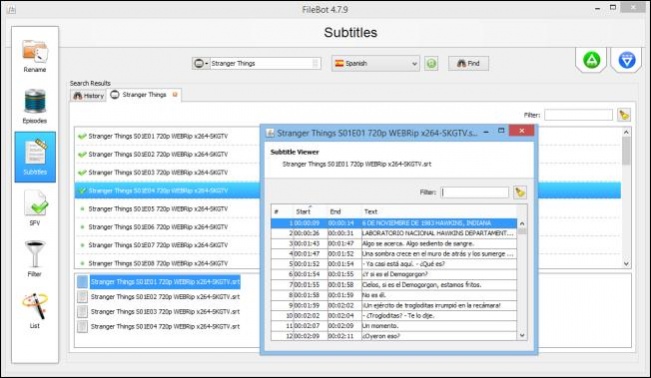Select Stranger Things S01E03 search result
Screen dimensions: 651x378
pyautogui.click(x=168, y=172)
